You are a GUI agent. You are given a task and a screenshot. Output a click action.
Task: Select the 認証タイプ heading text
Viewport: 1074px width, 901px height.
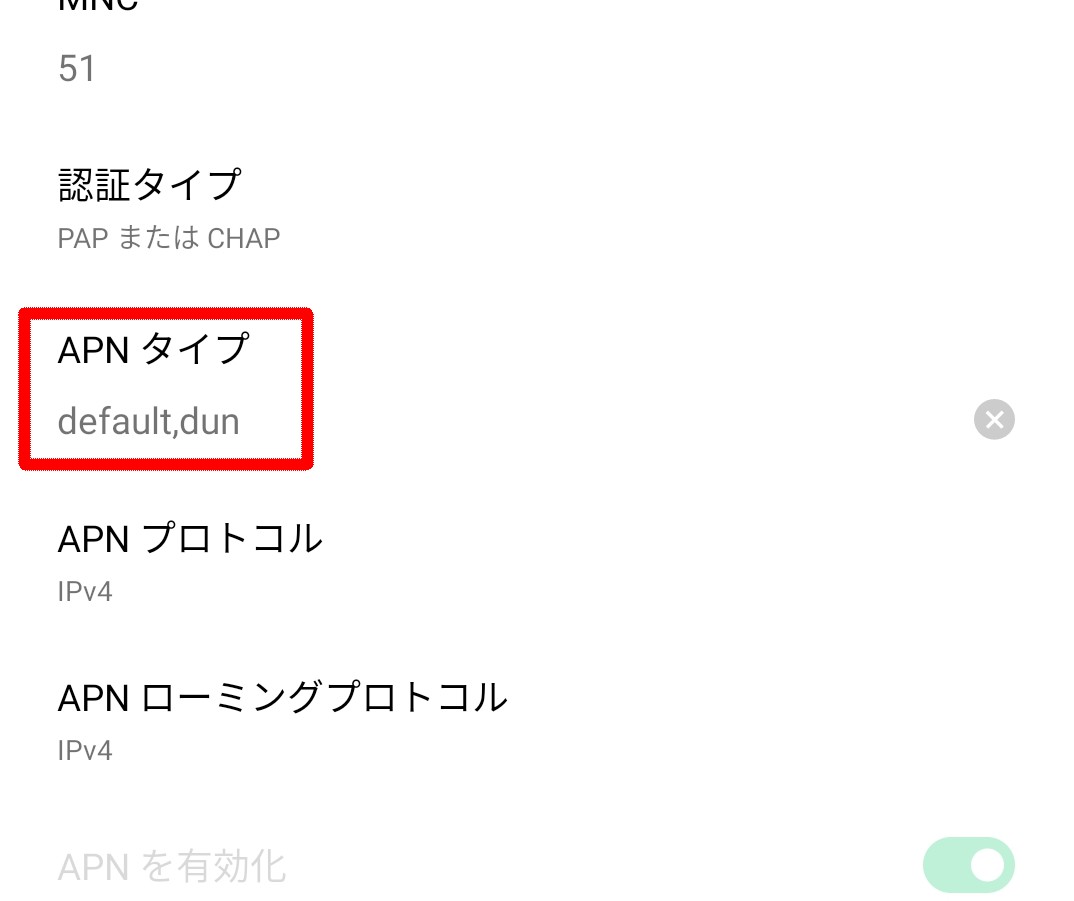point(149,185)
